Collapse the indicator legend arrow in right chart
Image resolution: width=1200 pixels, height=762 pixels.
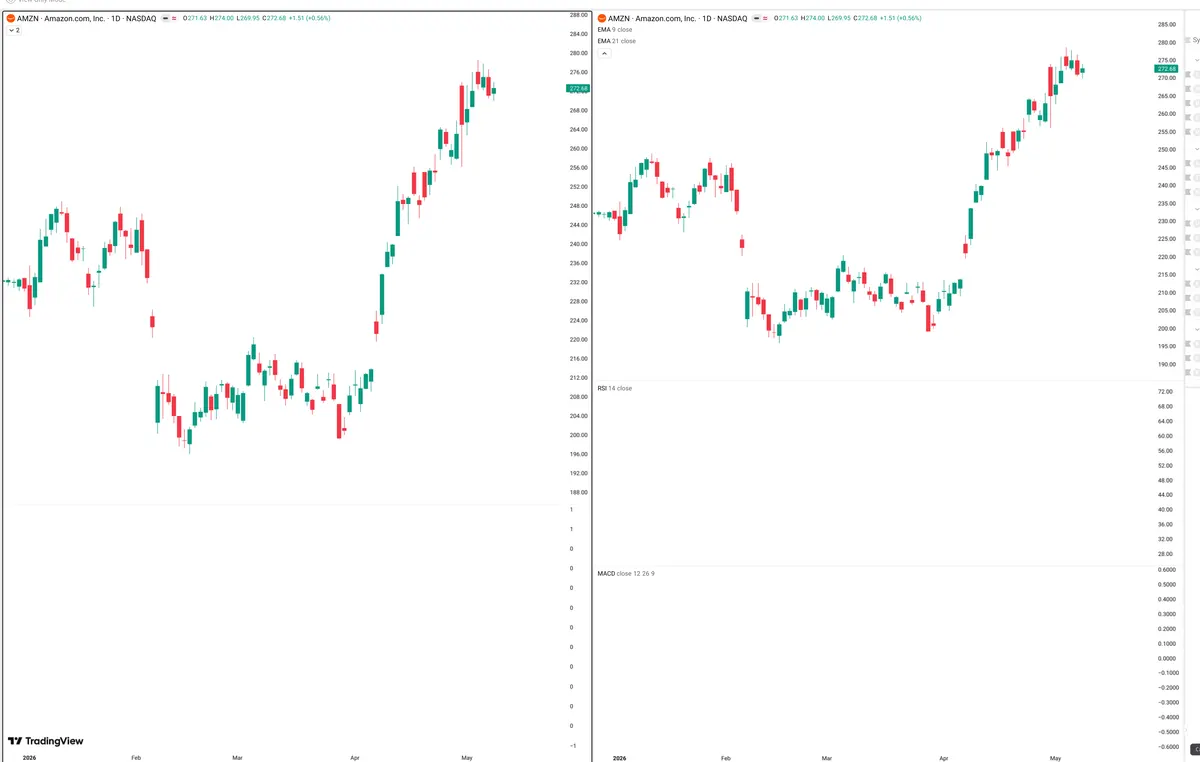[x=604, y=53]
